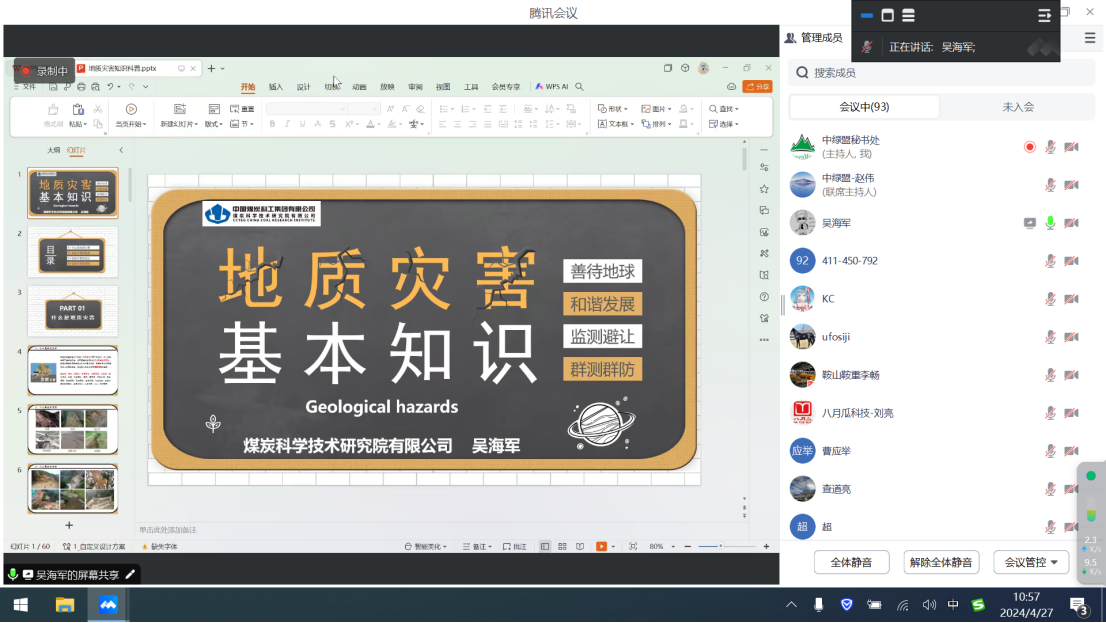
Task: Toggle microphone for 中绿盟秘书处
Action: click(1050, 147)
